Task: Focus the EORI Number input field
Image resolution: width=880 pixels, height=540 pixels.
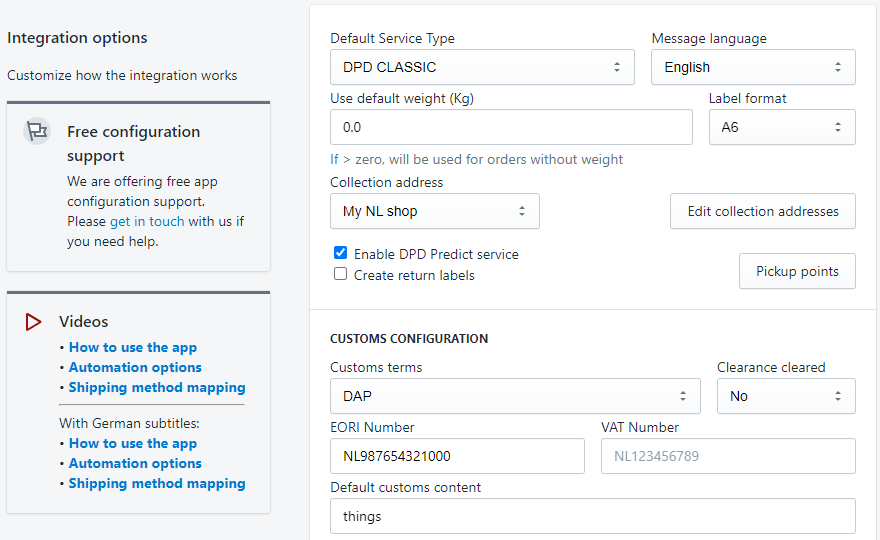Action: pyautogui.click(x=457, y=456)
